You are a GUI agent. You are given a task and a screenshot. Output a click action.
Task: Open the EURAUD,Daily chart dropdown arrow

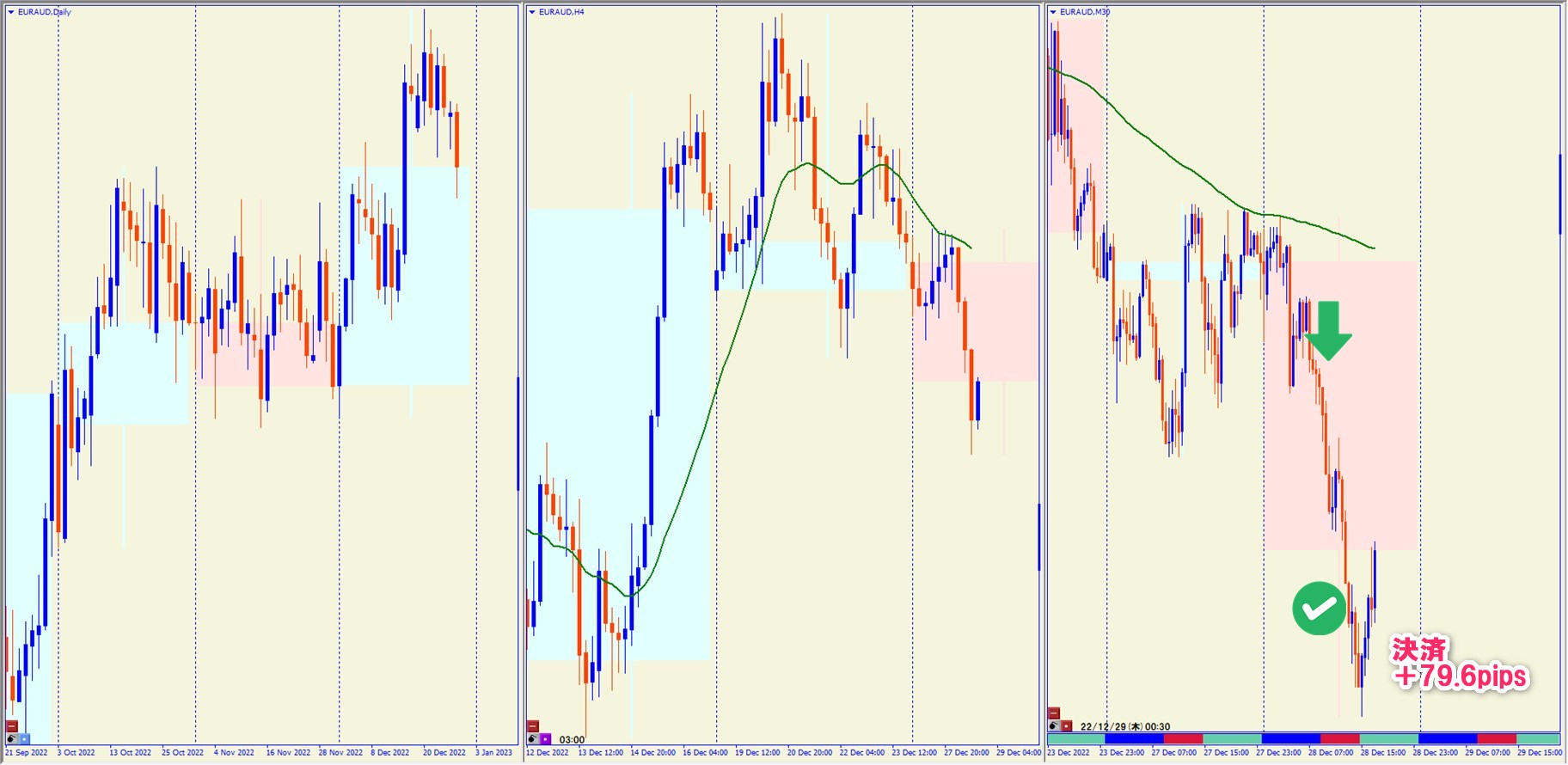[11, 12]
